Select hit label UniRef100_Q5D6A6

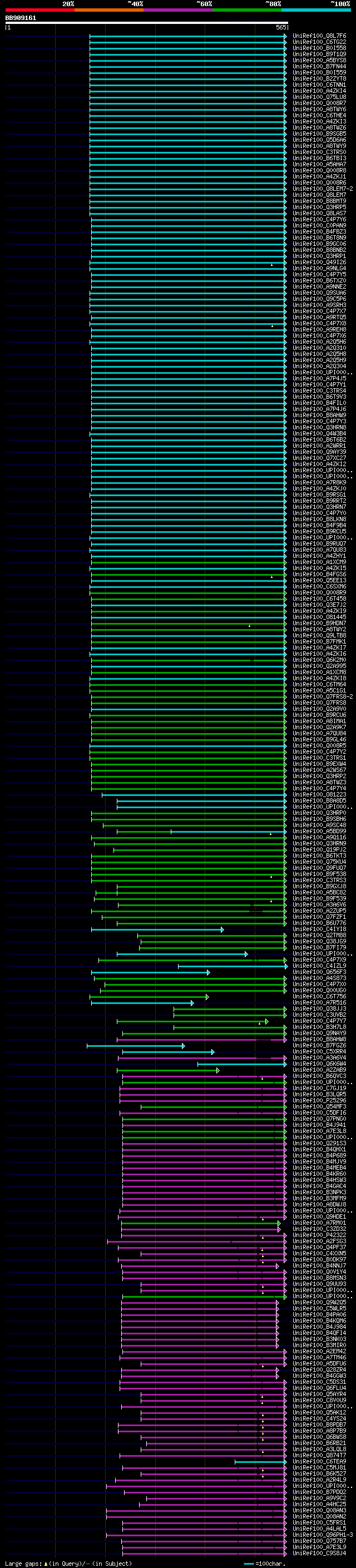click(319, 140)
